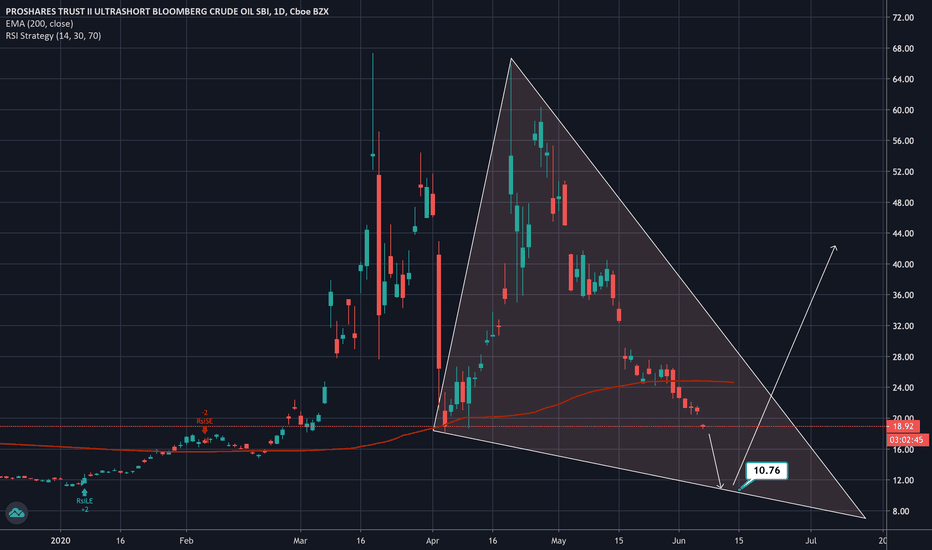This screenshot has width=932, height=550.
Task: Select the EMA (200, close) indicator label
Action: [x=39, y=24]
